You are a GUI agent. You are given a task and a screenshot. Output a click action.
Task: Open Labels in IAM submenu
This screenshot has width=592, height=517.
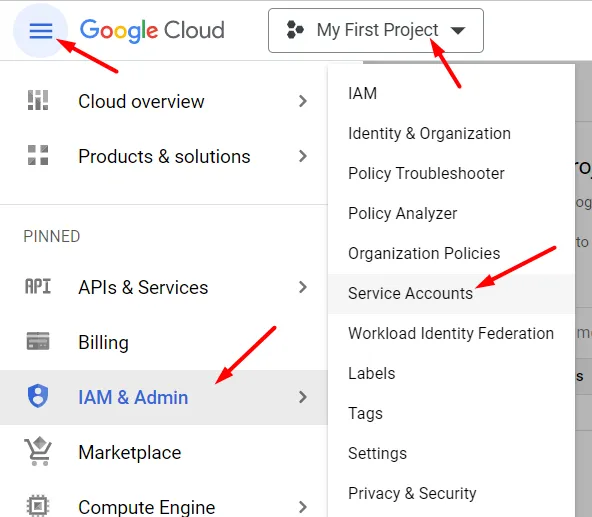pos(451,373)
